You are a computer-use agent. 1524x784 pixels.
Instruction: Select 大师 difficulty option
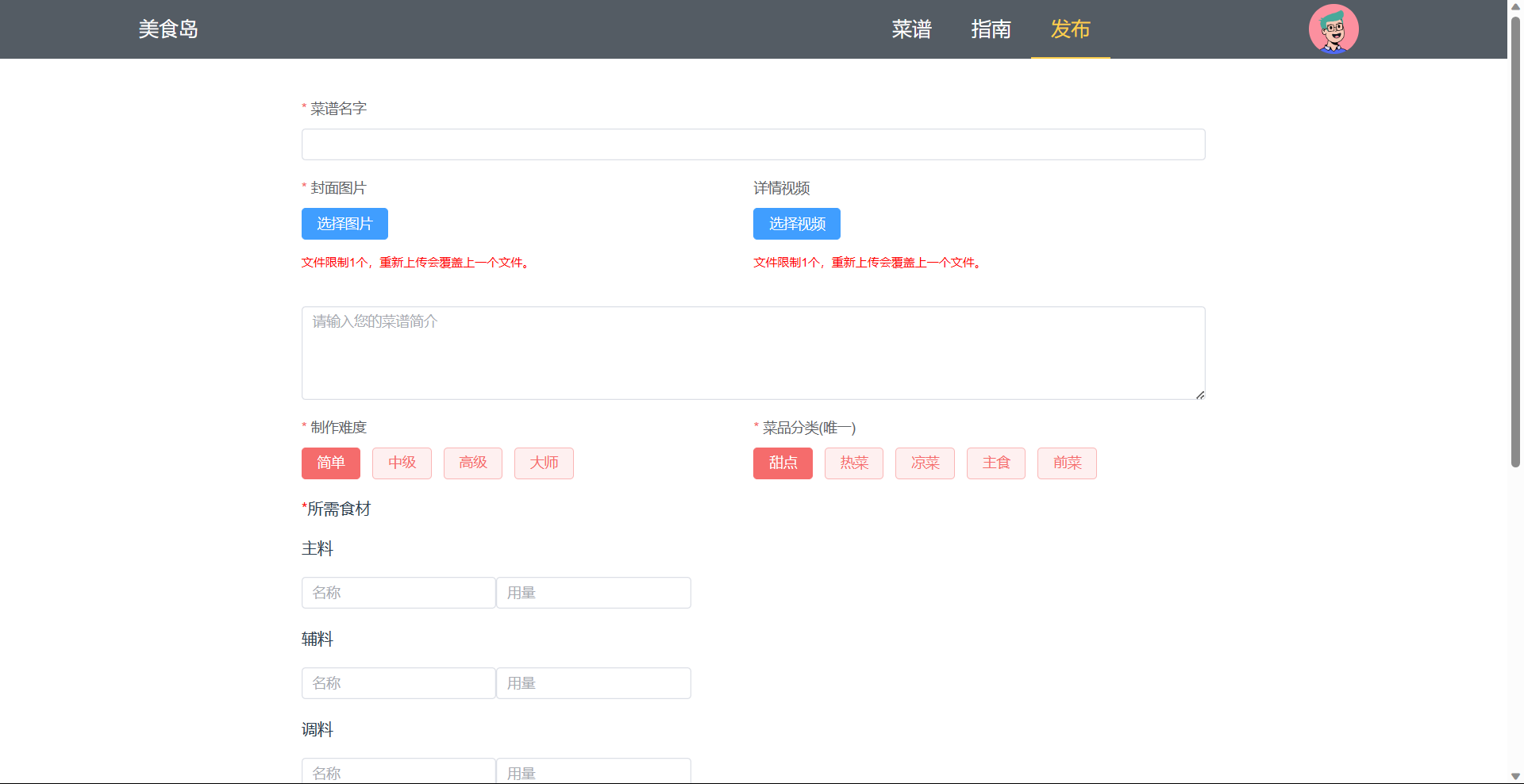(x=544, y=463)
